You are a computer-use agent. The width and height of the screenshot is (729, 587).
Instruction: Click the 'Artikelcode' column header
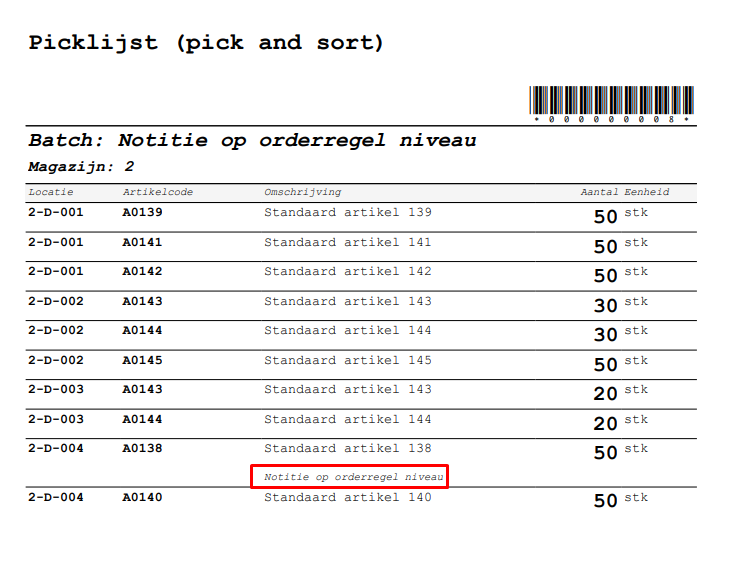click(158, 192)
